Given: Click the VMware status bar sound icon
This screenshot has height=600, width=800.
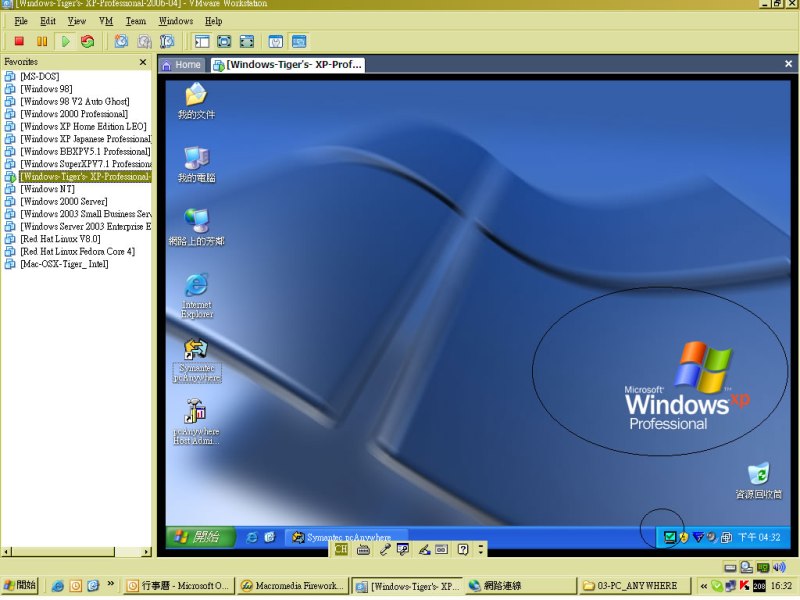Looking at the screenshot, I should [x=779, y=567].
